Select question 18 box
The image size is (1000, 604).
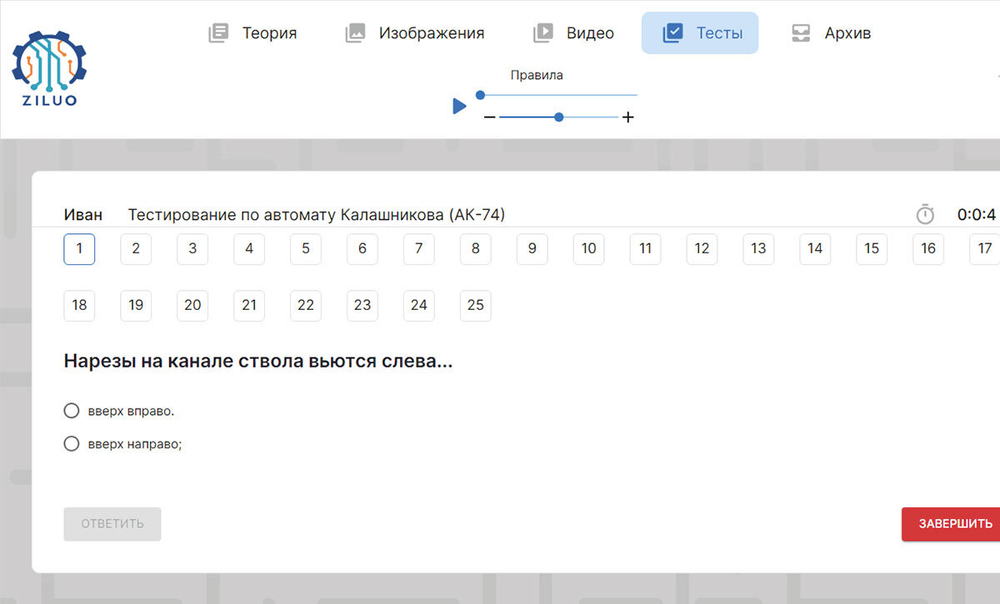pos(79,305)
